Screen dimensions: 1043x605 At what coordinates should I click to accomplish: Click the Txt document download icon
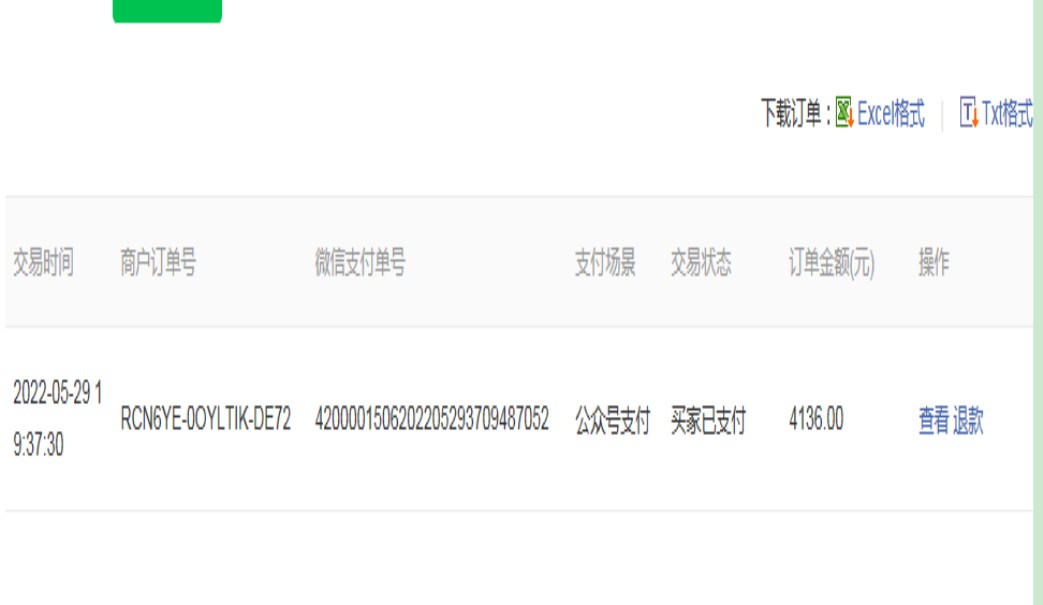click(968, 112)
